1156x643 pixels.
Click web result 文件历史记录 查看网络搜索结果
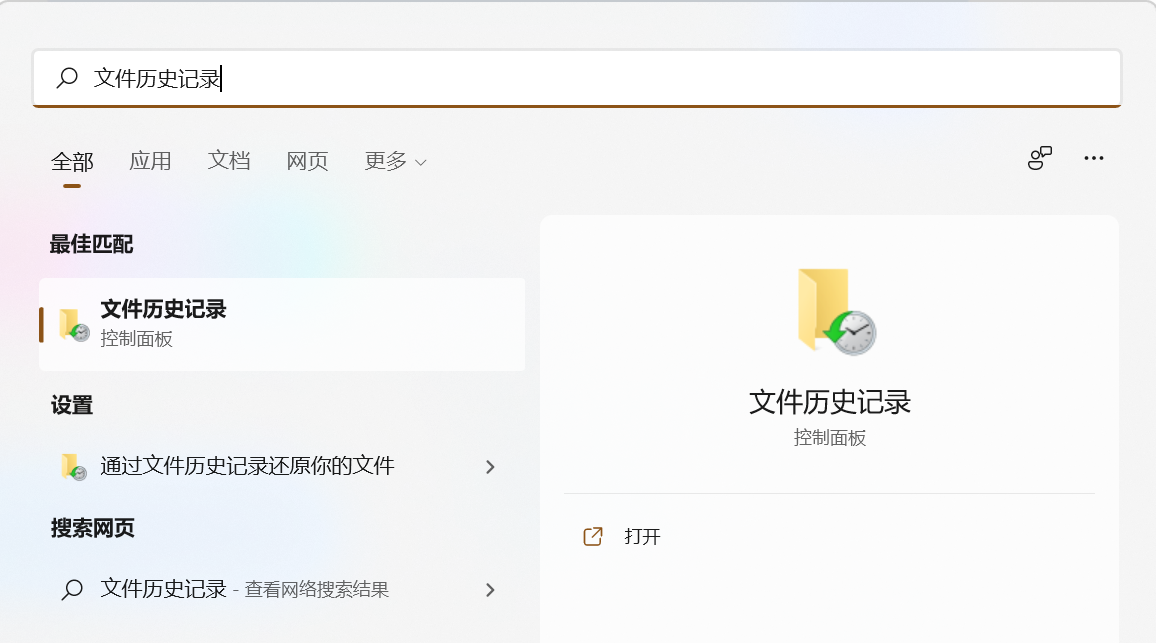click(282, 589)
